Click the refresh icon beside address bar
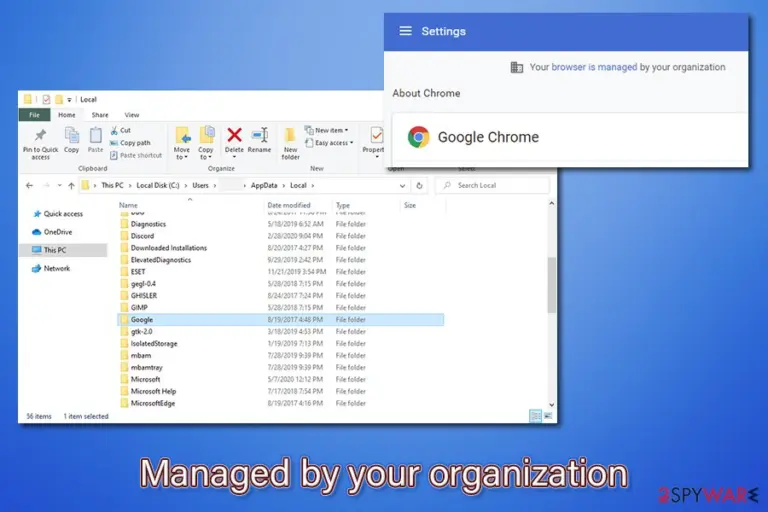Image resolution: width=768 pixels, height=512 pixels. point(419,186)
